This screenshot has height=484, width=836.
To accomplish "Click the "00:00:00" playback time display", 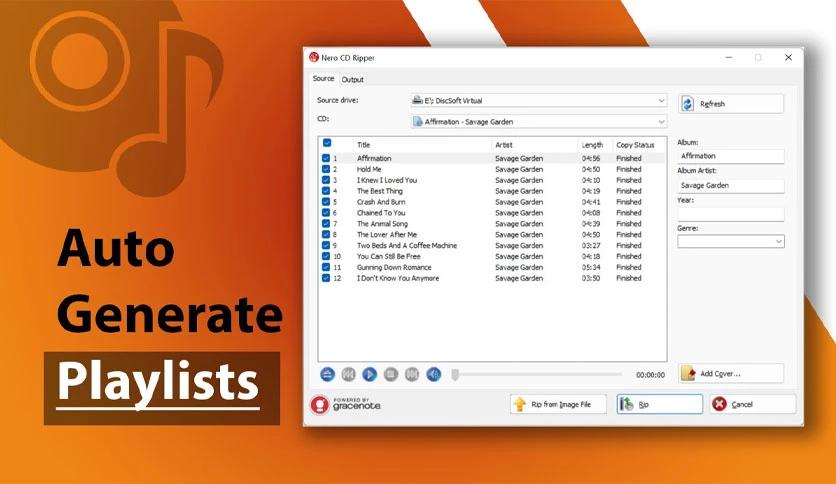I will pyautogui.click(x=650, y=375).
